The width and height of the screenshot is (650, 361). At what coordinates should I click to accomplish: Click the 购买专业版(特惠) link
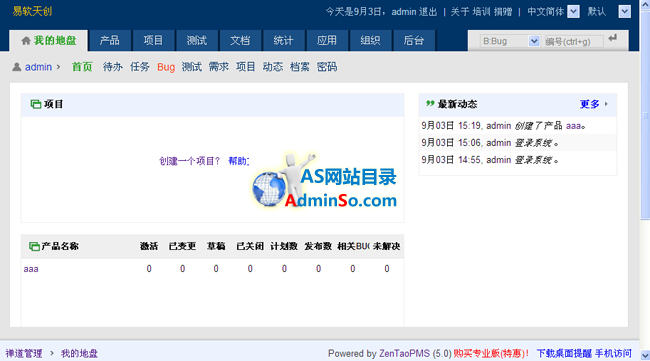point(491,354)
